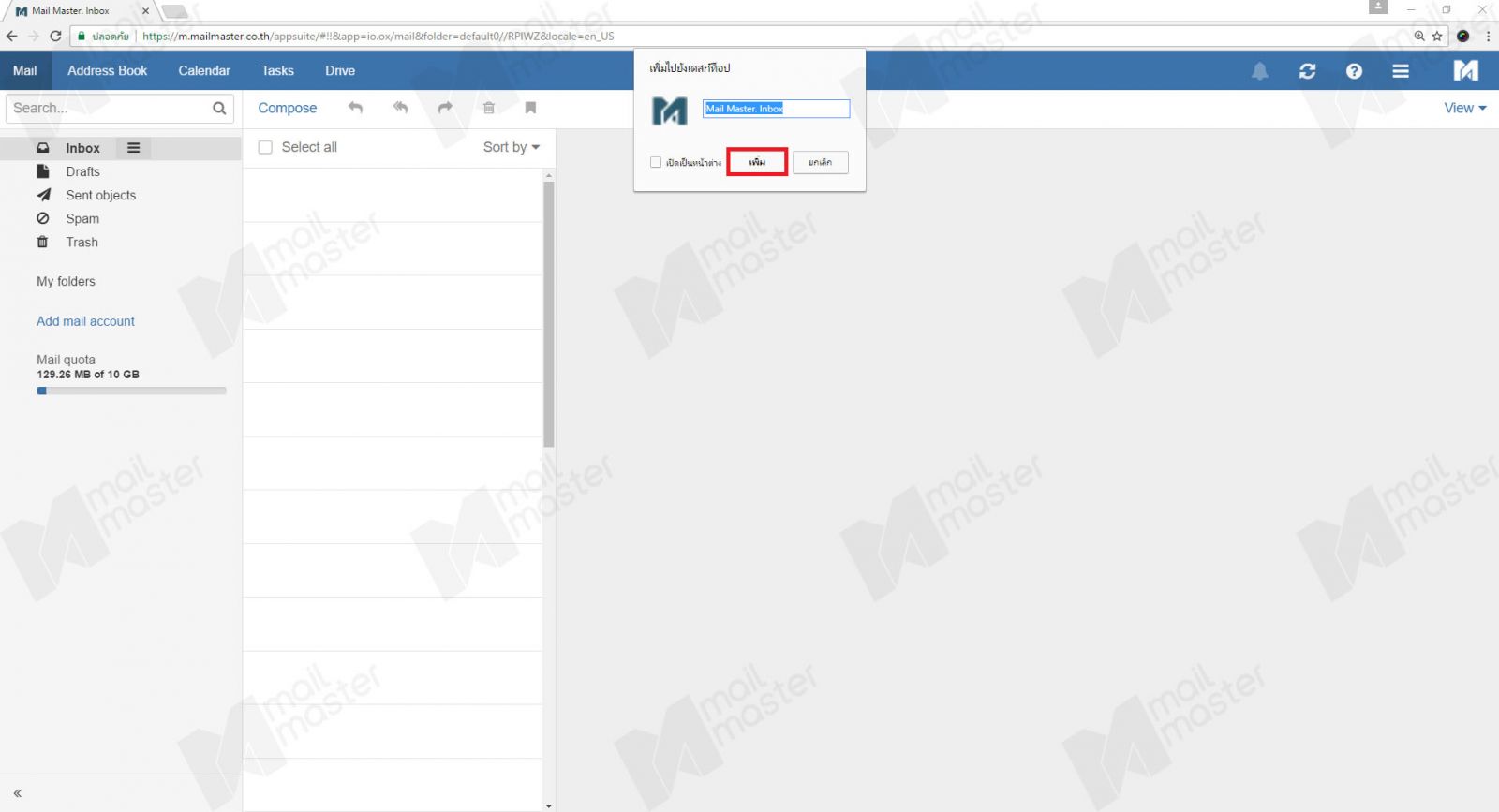
Task: Open the Address Book tab
Action: point(107,70)
